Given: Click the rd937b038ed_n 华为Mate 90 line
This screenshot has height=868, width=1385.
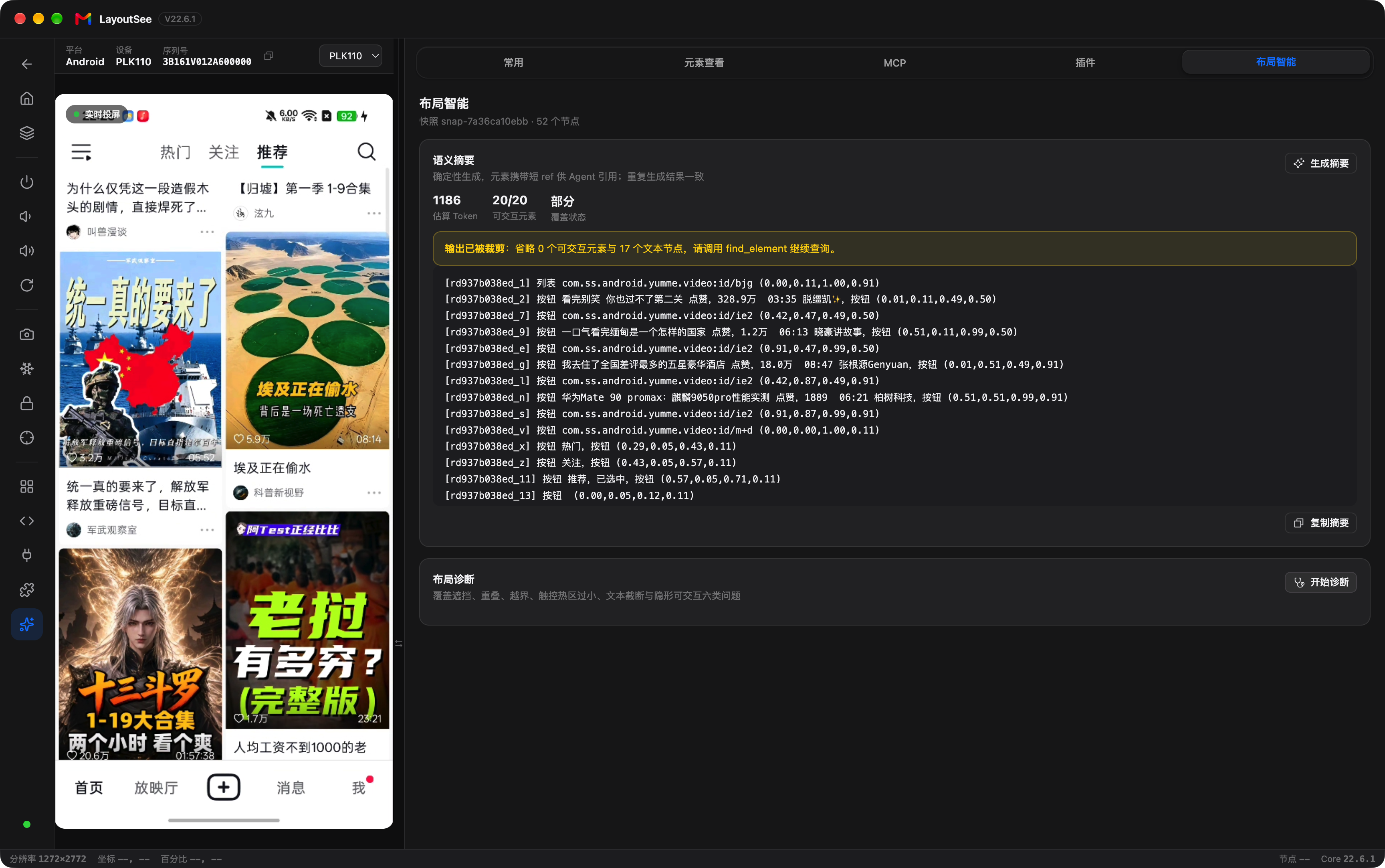Looking at the screenshot, I should pyautogui.click(x=757, y=397).
